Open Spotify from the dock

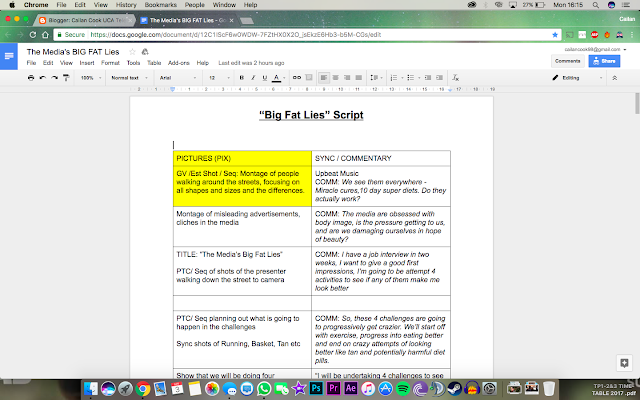[403, 388]
